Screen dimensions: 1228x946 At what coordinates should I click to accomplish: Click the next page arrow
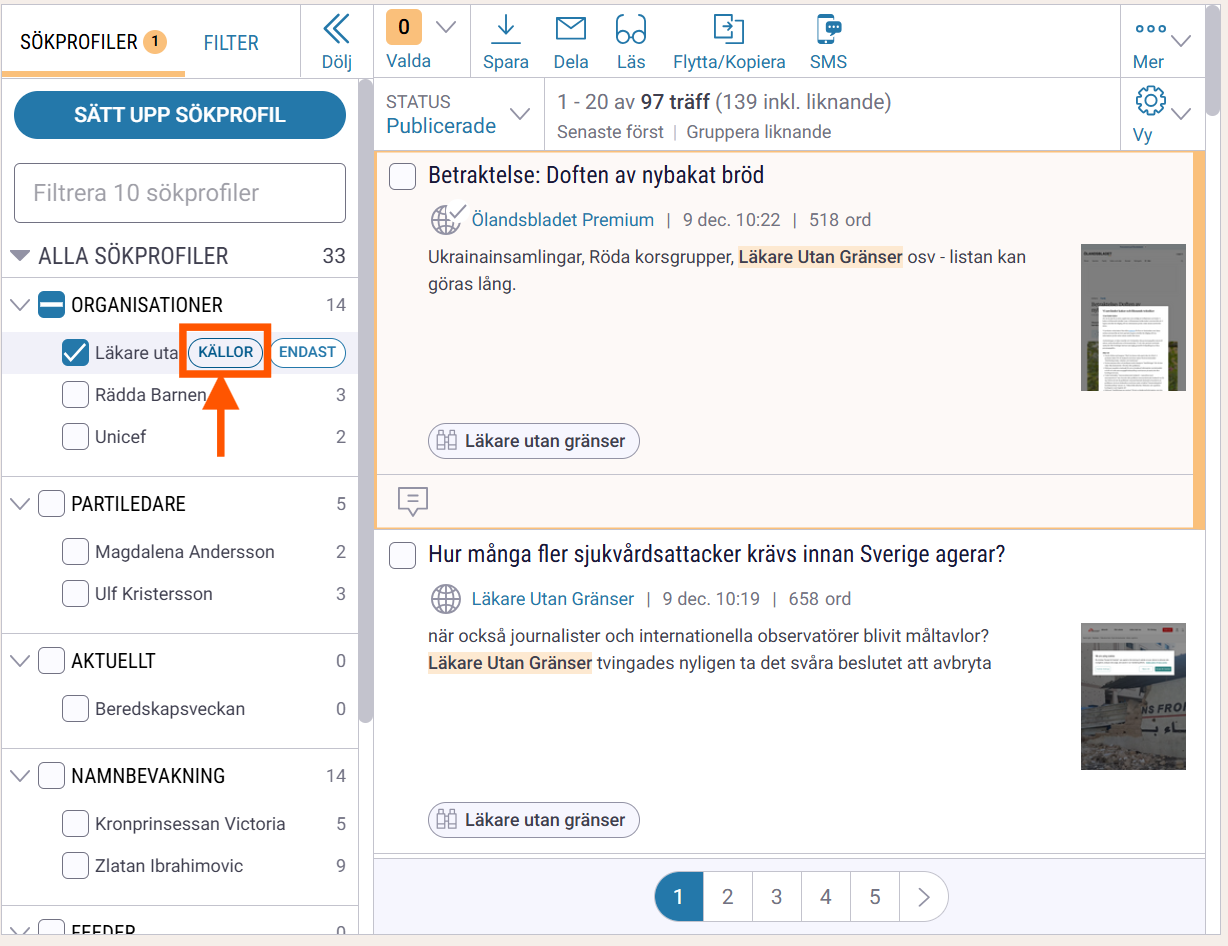(924, 897)
